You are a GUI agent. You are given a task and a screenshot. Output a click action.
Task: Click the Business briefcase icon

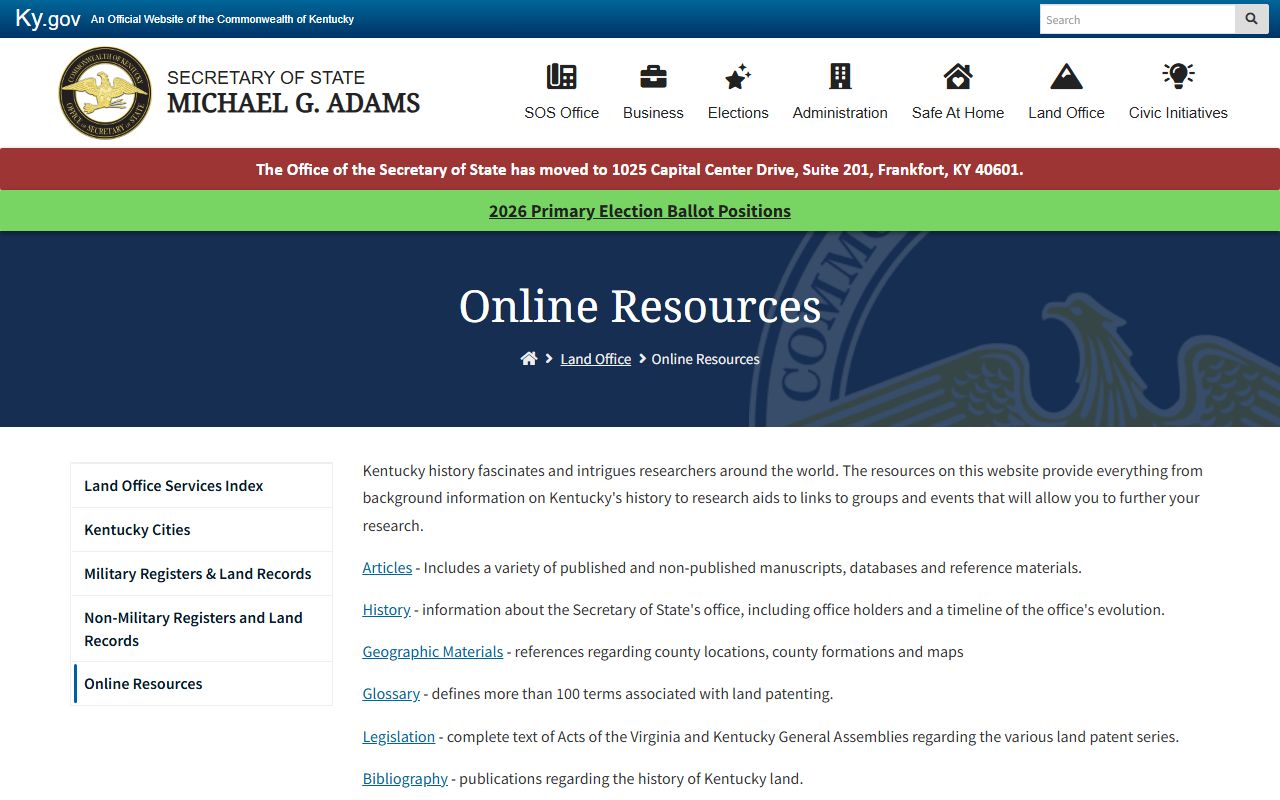tap(653, 76)
